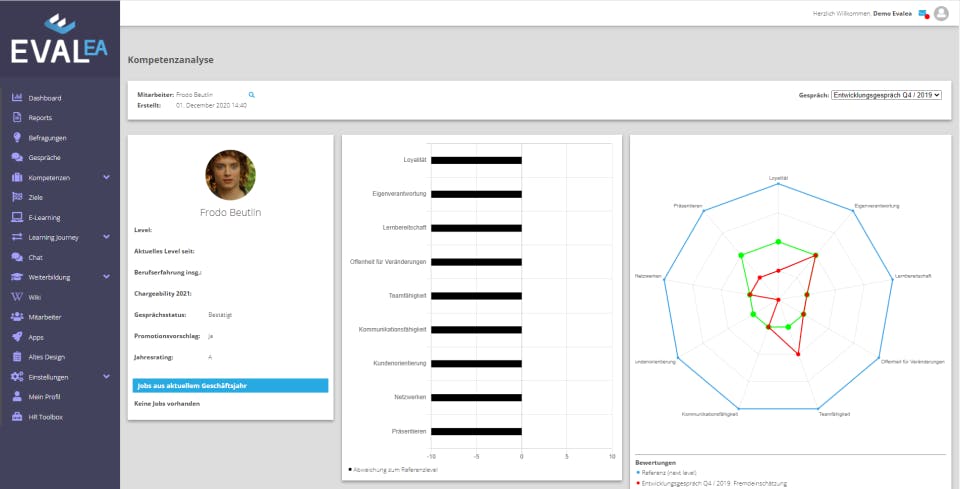Click the 'Kommunikationsfähigkeit' bar chart label
960x489 pixels.
392,329
